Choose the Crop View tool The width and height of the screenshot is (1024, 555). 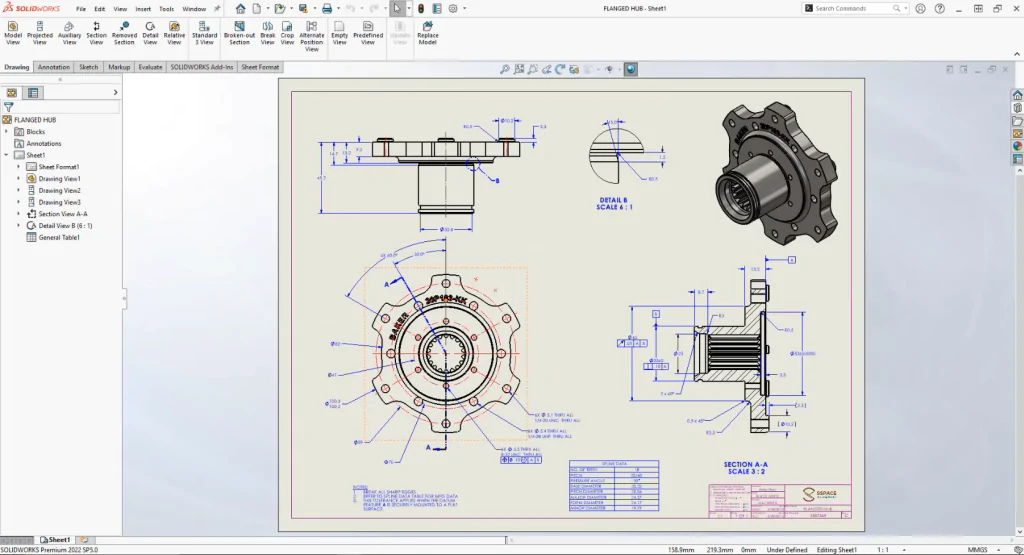coord(287,33)
